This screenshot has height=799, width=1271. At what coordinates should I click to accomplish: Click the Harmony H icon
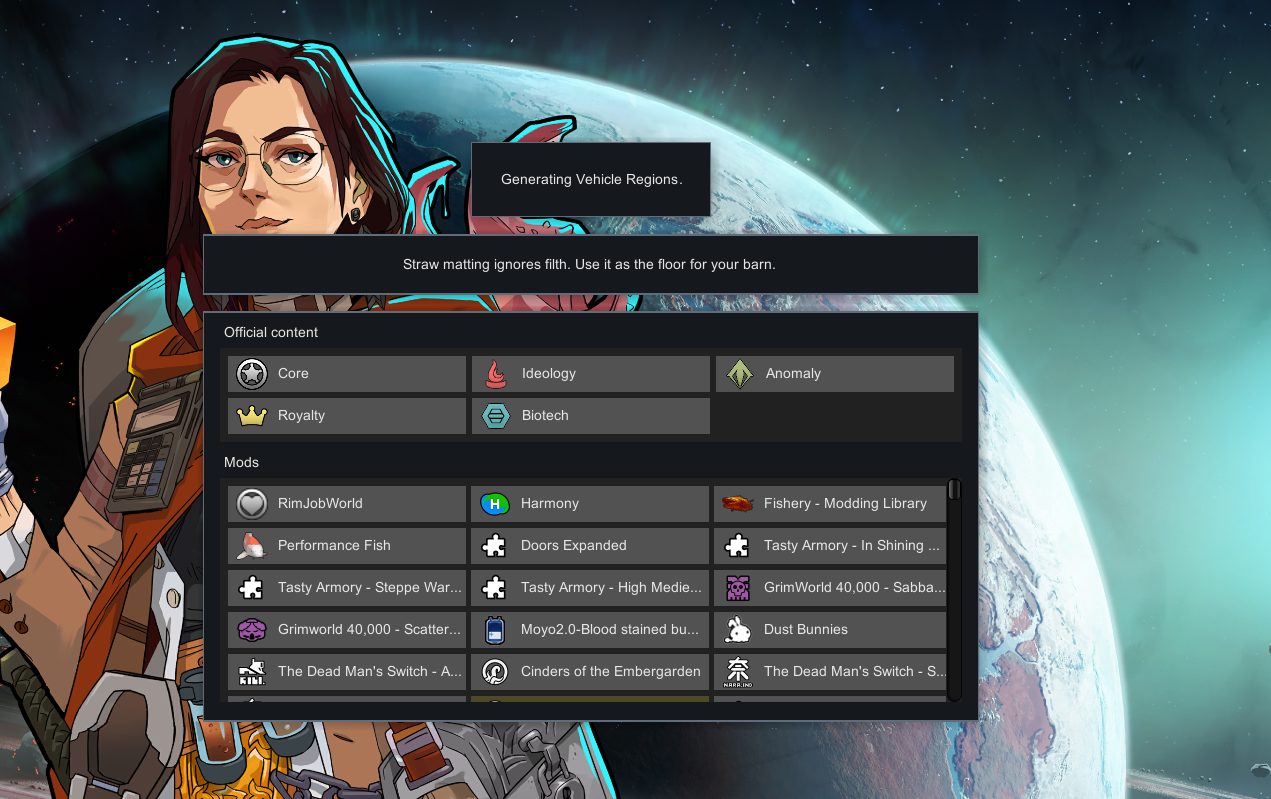495,504
